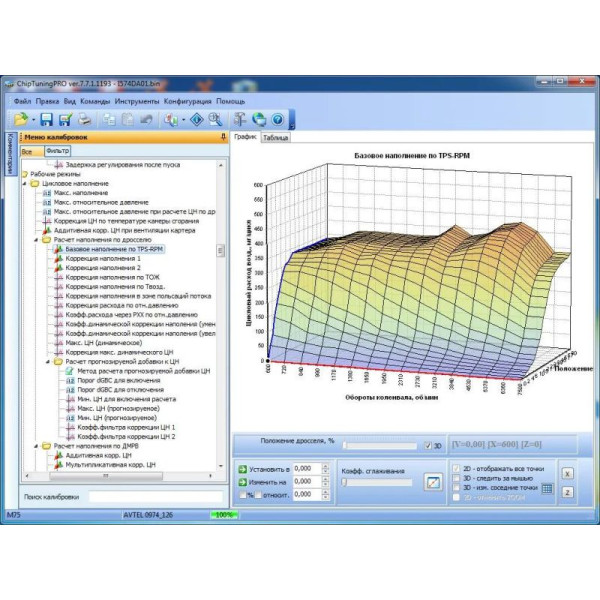Pin the Меню калибровок panel

click(x=223, y=136)
